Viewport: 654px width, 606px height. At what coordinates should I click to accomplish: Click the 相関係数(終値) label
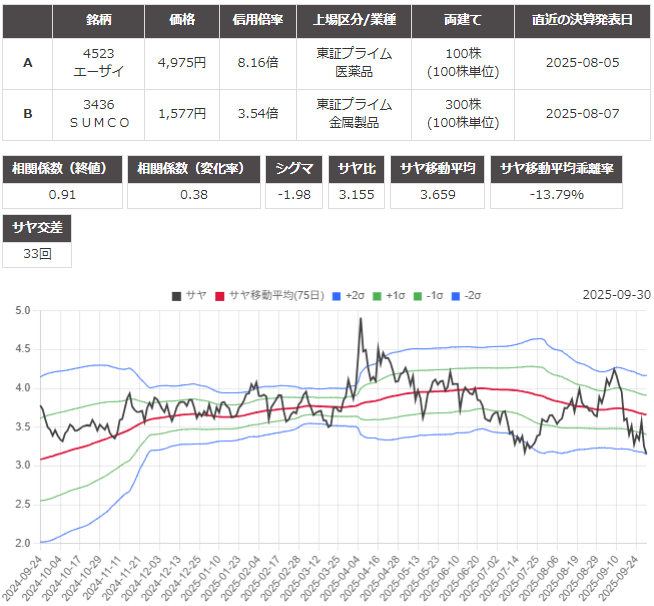(x=62, y=168)
